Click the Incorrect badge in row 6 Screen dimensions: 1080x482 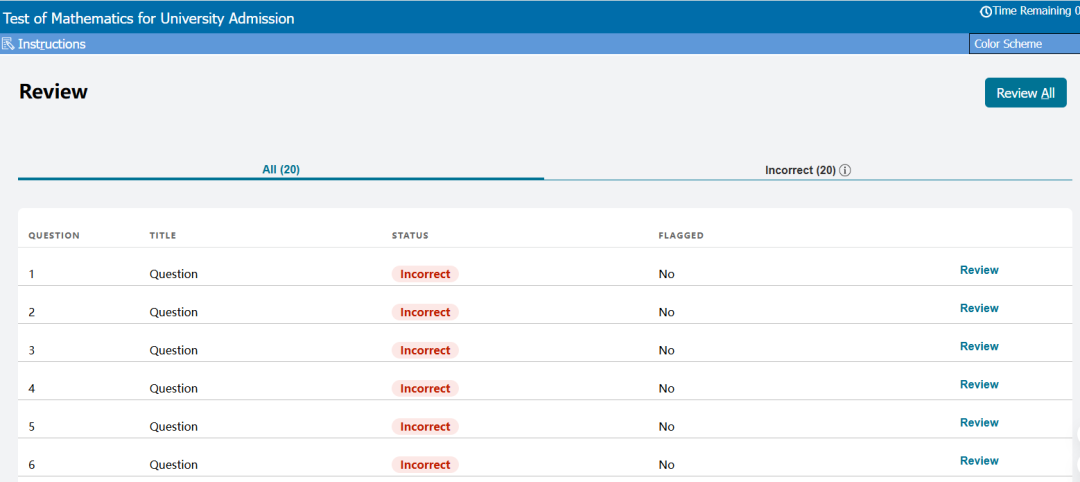pos(425,465)
